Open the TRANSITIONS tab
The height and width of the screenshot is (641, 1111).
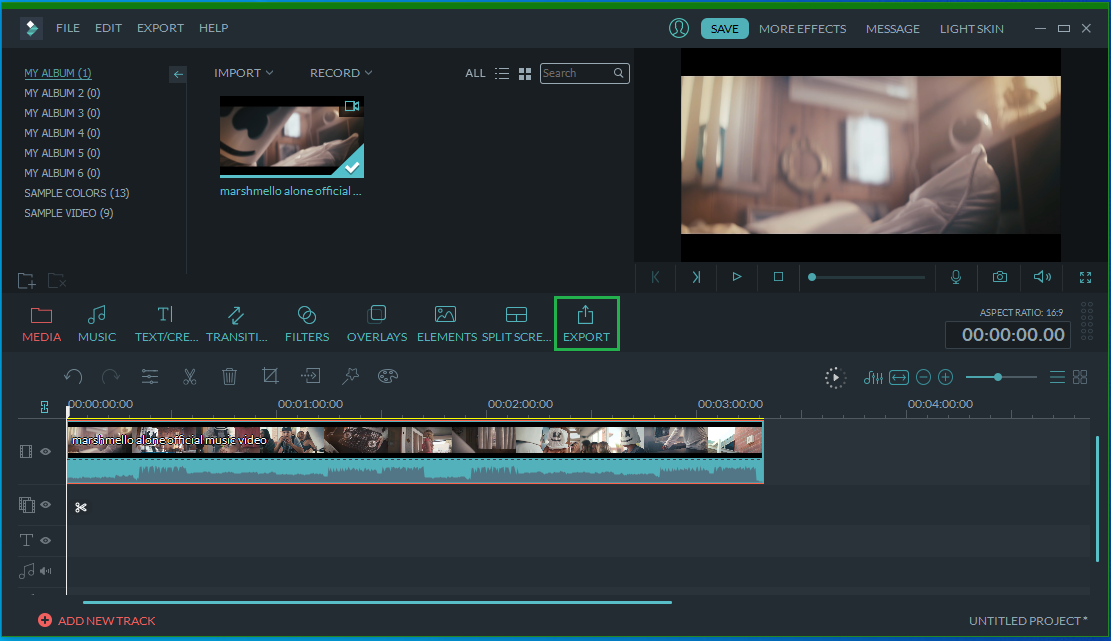[x=237, y=324]
